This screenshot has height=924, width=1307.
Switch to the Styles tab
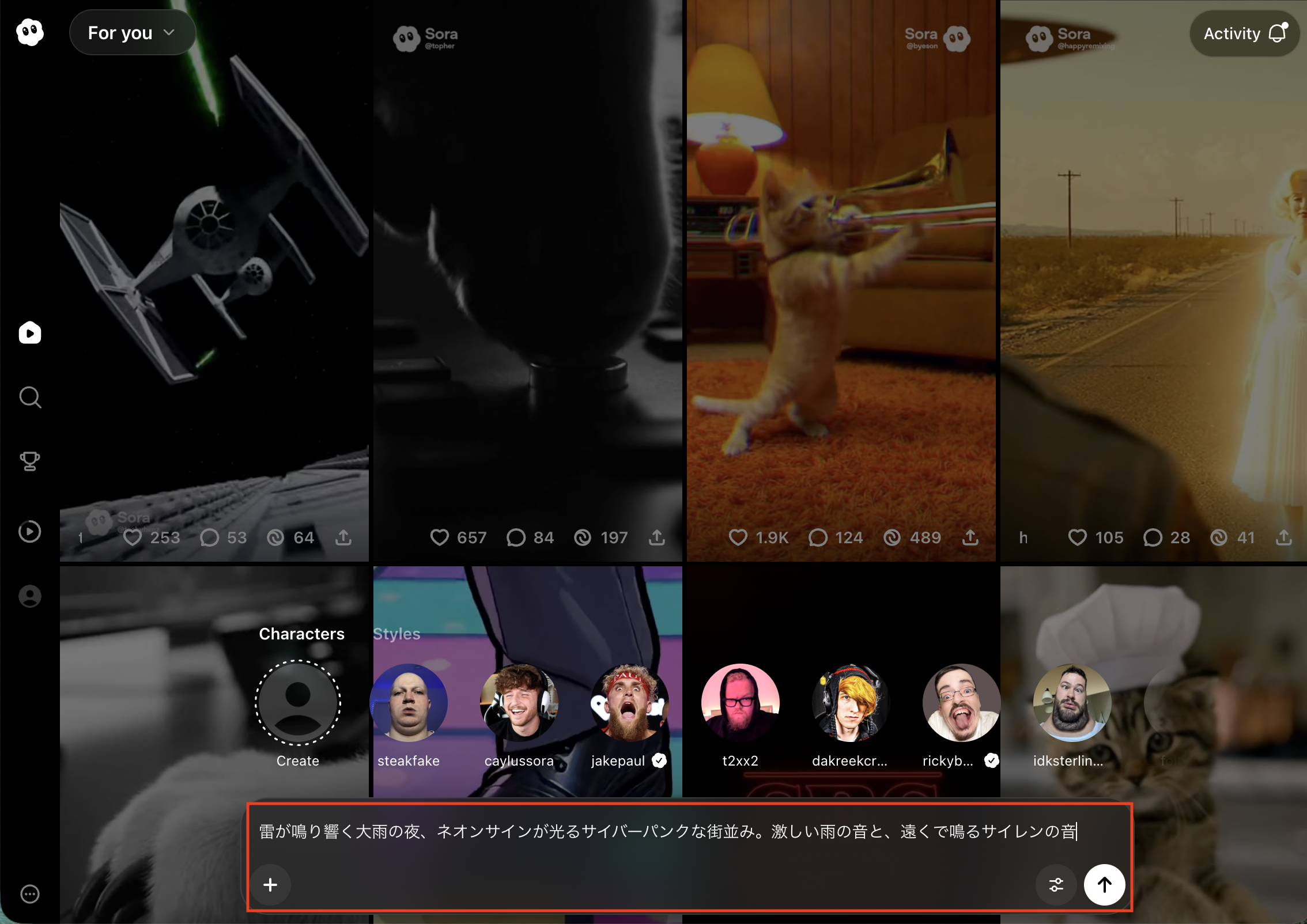(x=396, y=634)
